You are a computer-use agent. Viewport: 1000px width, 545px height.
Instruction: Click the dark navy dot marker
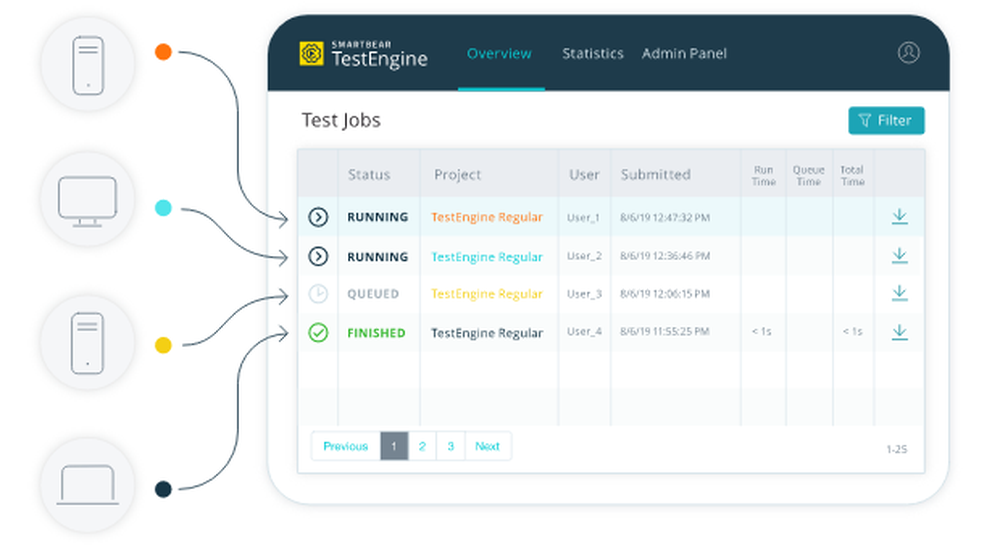[163, 489]
